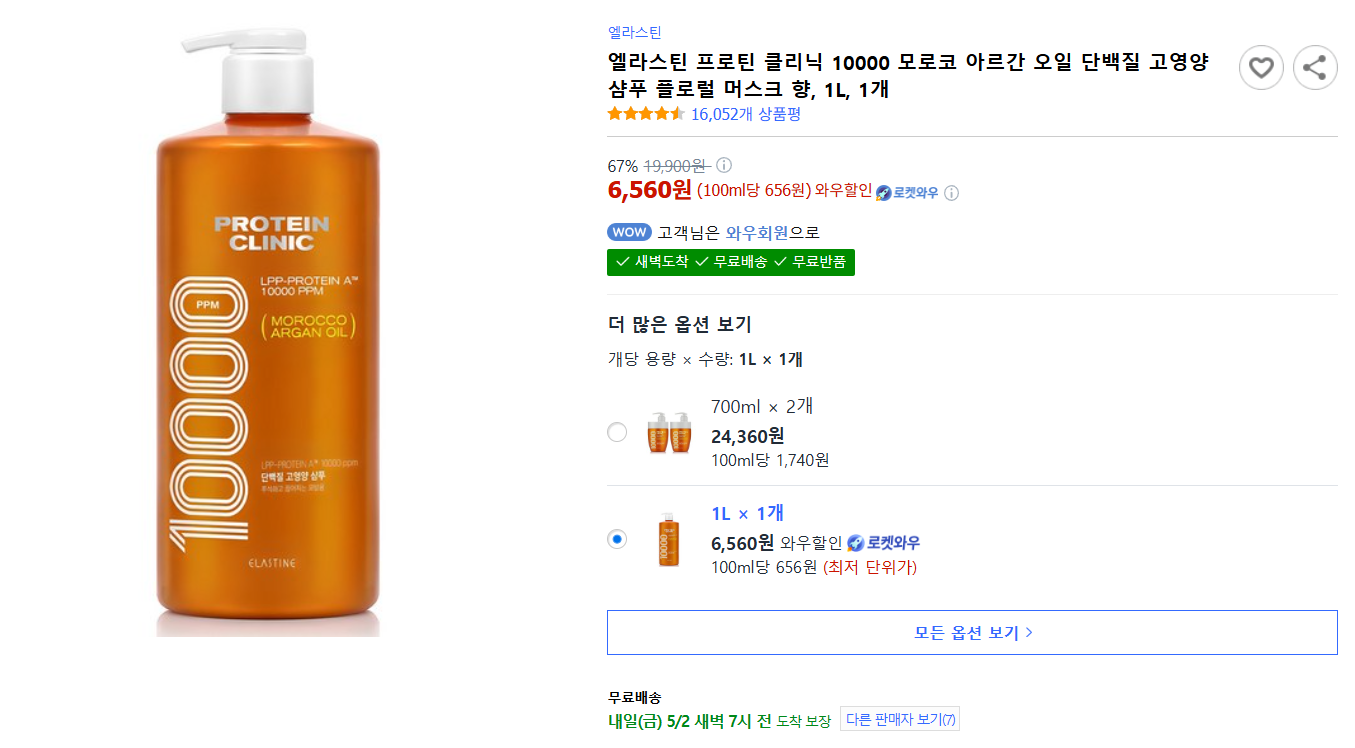Click the blue WOW membership badge
This screenshot has height=748, width=1355.
click(628, 232)
